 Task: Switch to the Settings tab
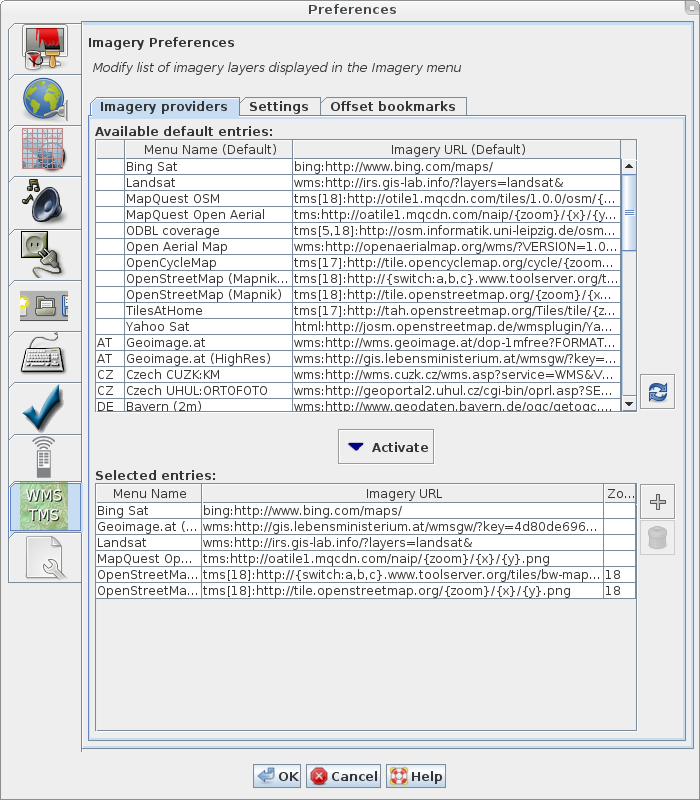(x=278, y=107)
